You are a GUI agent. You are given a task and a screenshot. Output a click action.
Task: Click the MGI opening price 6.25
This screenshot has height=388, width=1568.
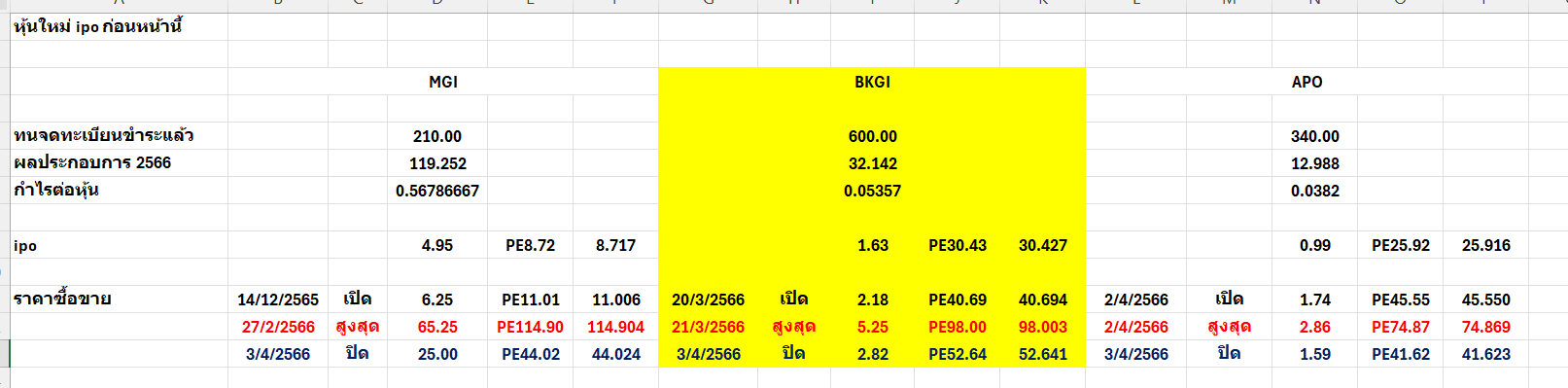[437, 300]
